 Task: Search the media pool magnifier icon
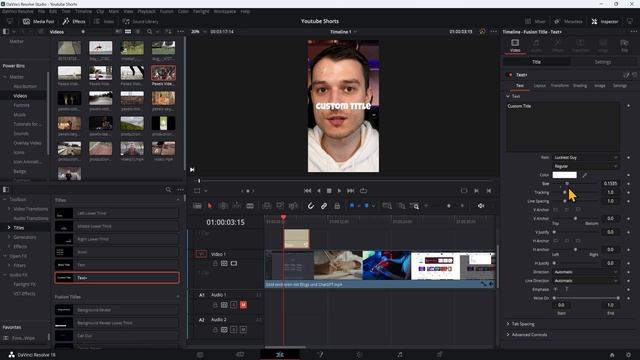[149, 31]
